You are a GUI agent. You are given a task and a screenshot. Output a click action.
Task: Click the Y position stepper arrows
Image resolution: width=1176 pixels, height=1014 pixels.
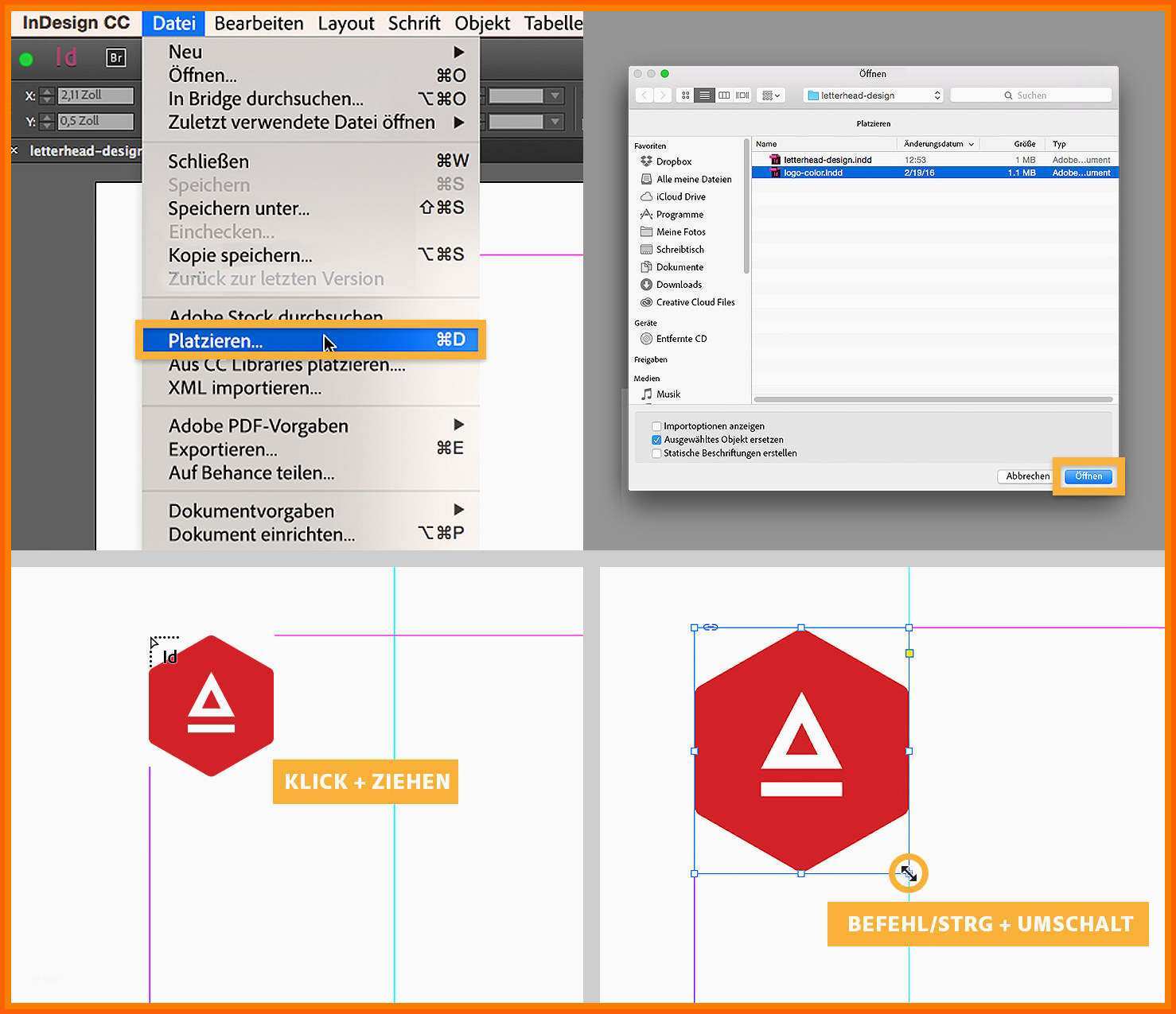coord(47,122)
